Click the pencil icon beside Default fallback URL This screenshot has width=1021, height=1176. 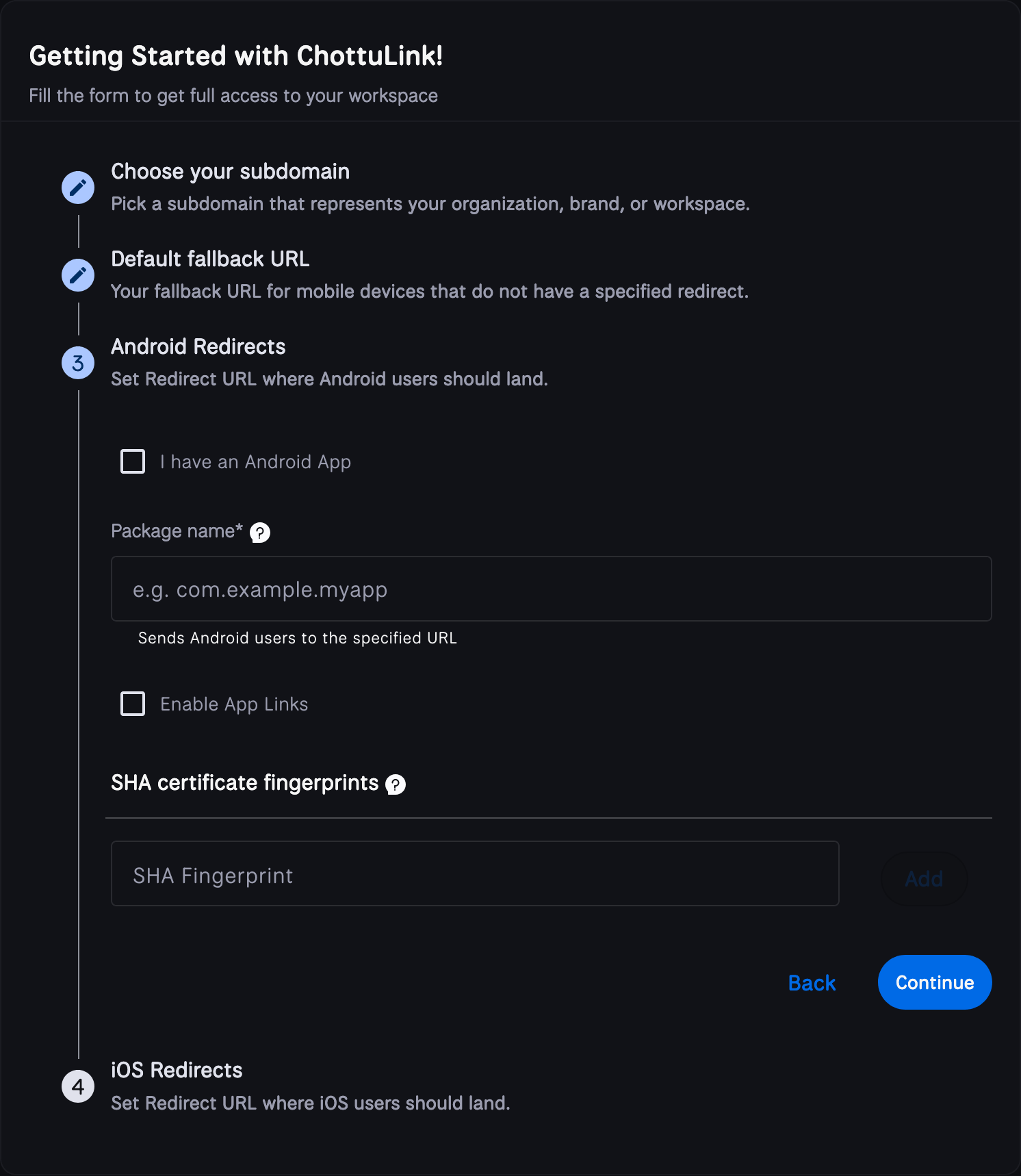pyautogui.click(x=77, y=275)
